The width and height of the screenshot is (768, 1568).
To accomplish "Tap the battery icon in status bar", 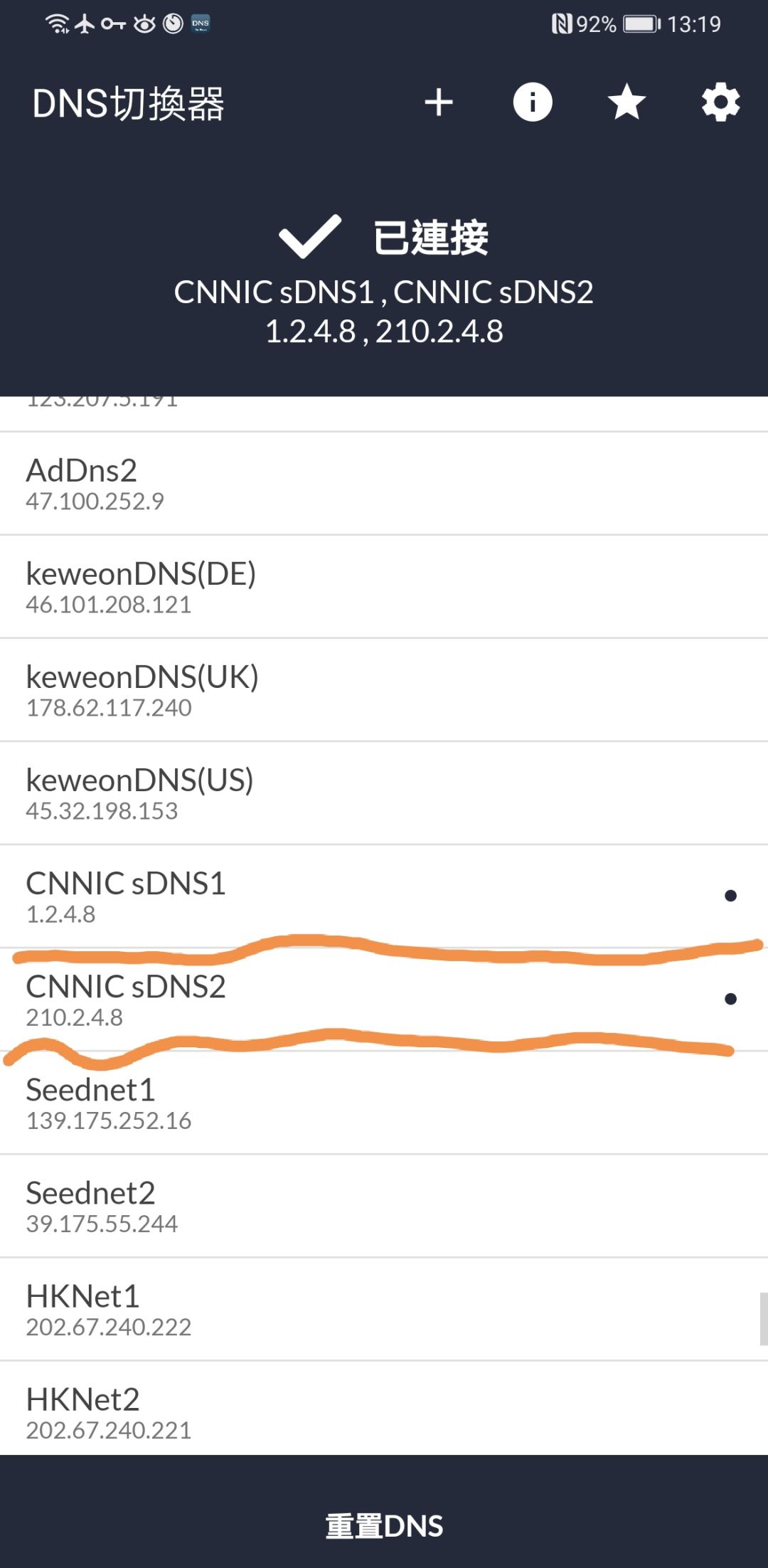I will [642, 24].
